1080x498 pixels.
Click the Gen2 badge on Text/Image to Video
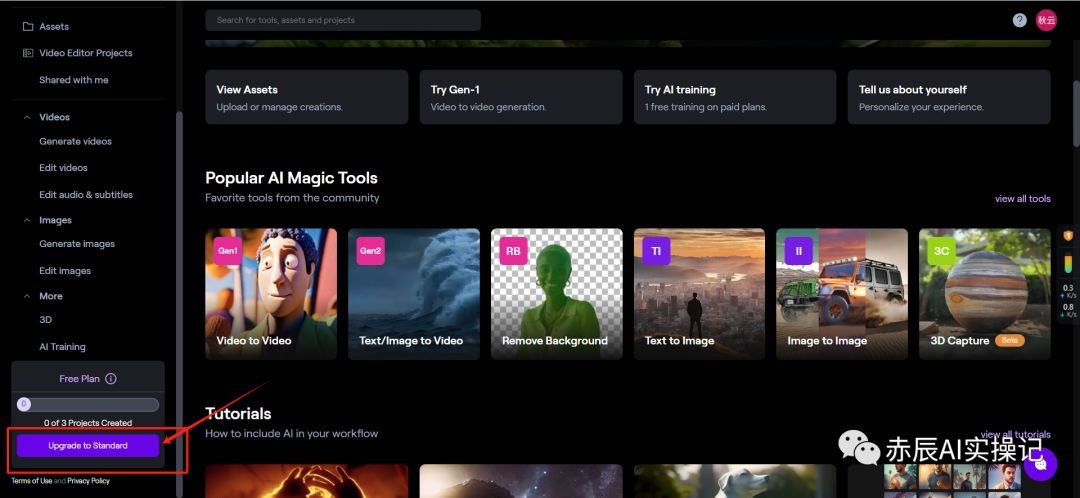point(371,251)
